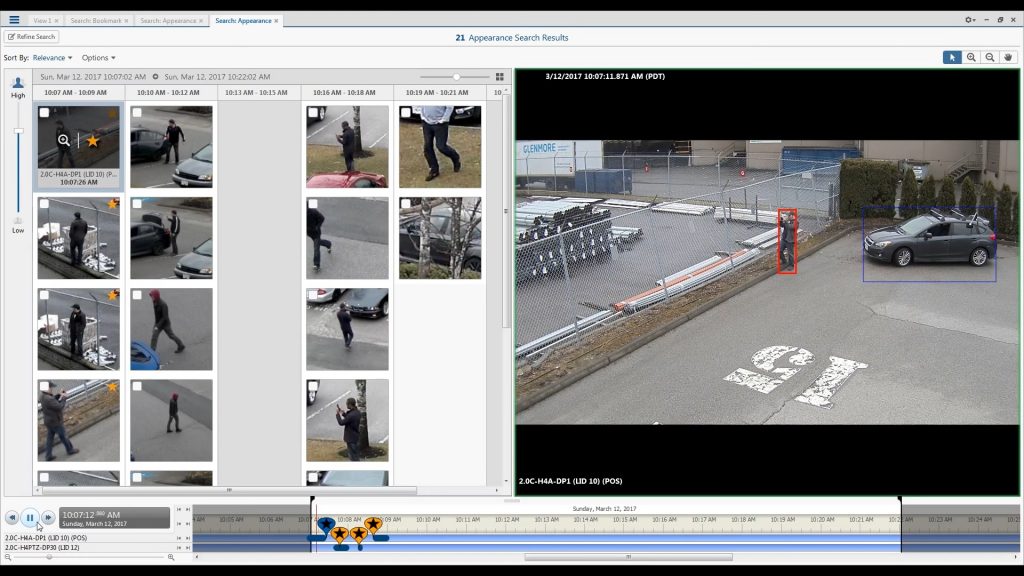Screen dimensions: 1024x576
Task: Click the timeline zoom slider handle
Action: pos(49,557)
